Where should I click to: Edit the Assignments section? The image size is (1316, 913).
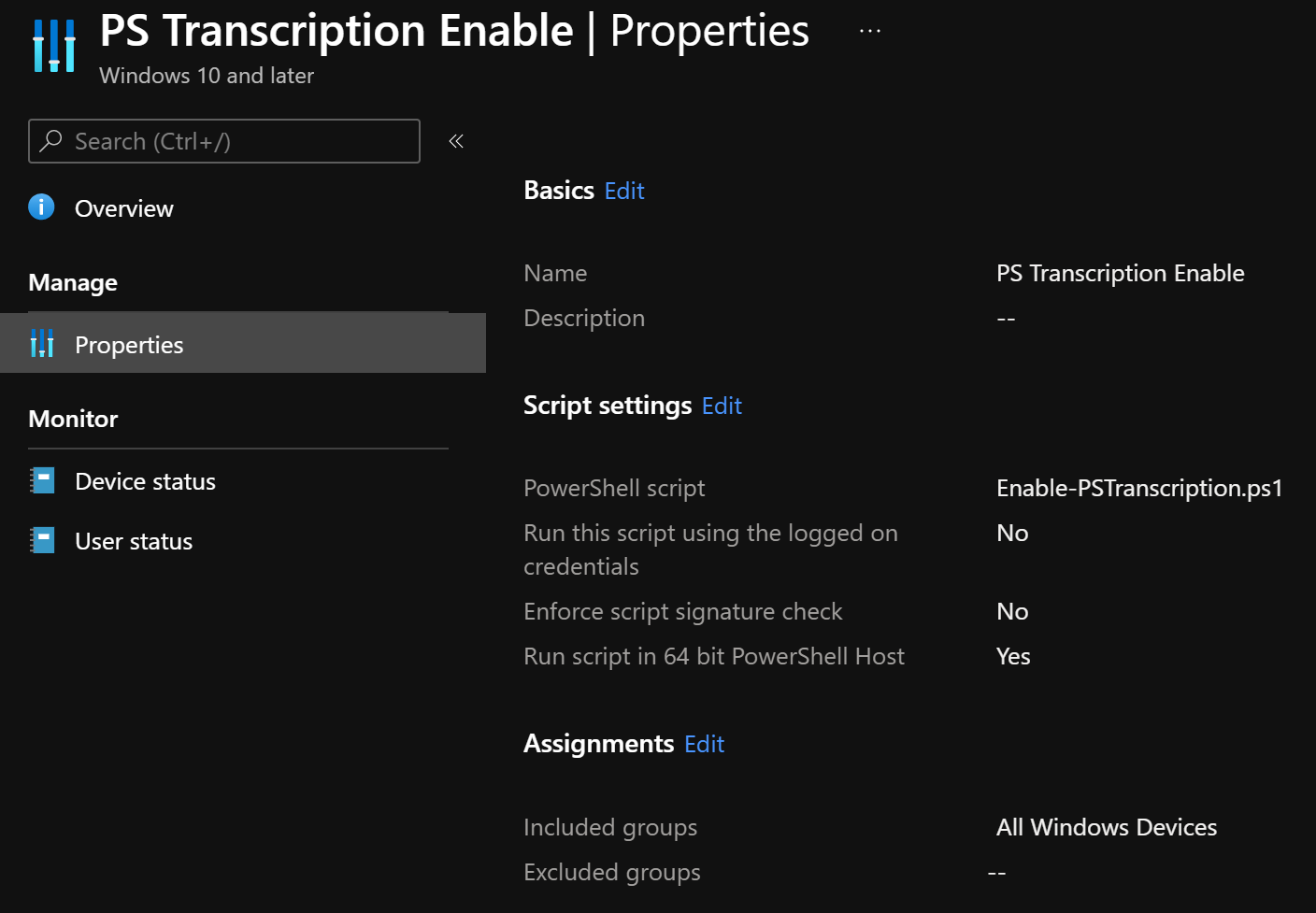(704, 744)
